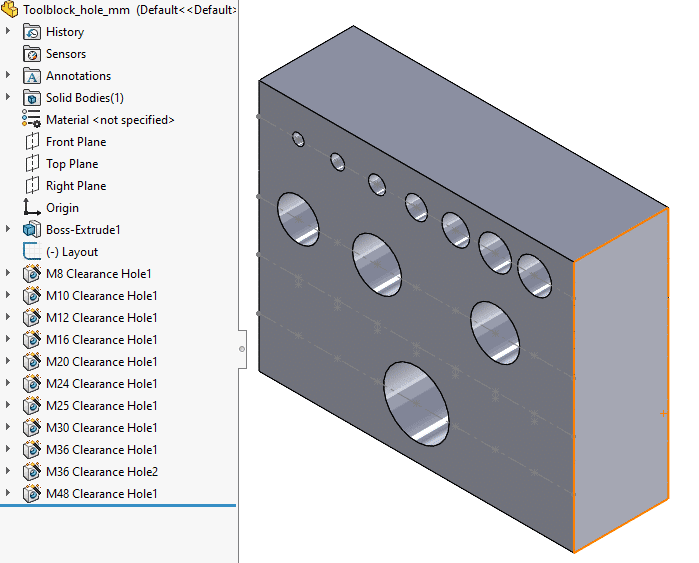Select M8 Clearance Hole1 label
699x563 pixels.
pyautogui.click(x=99, y=274)
